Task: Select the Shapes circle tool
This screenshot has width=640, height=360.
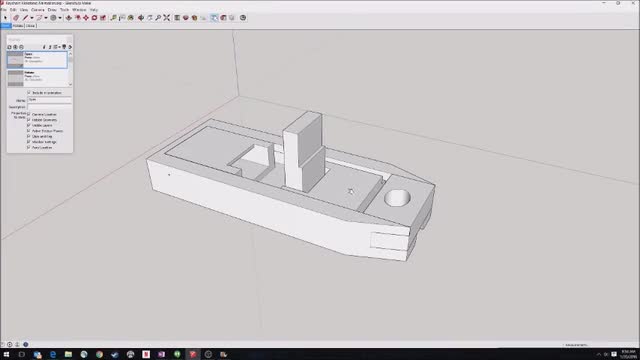Action: pos(53,18)
